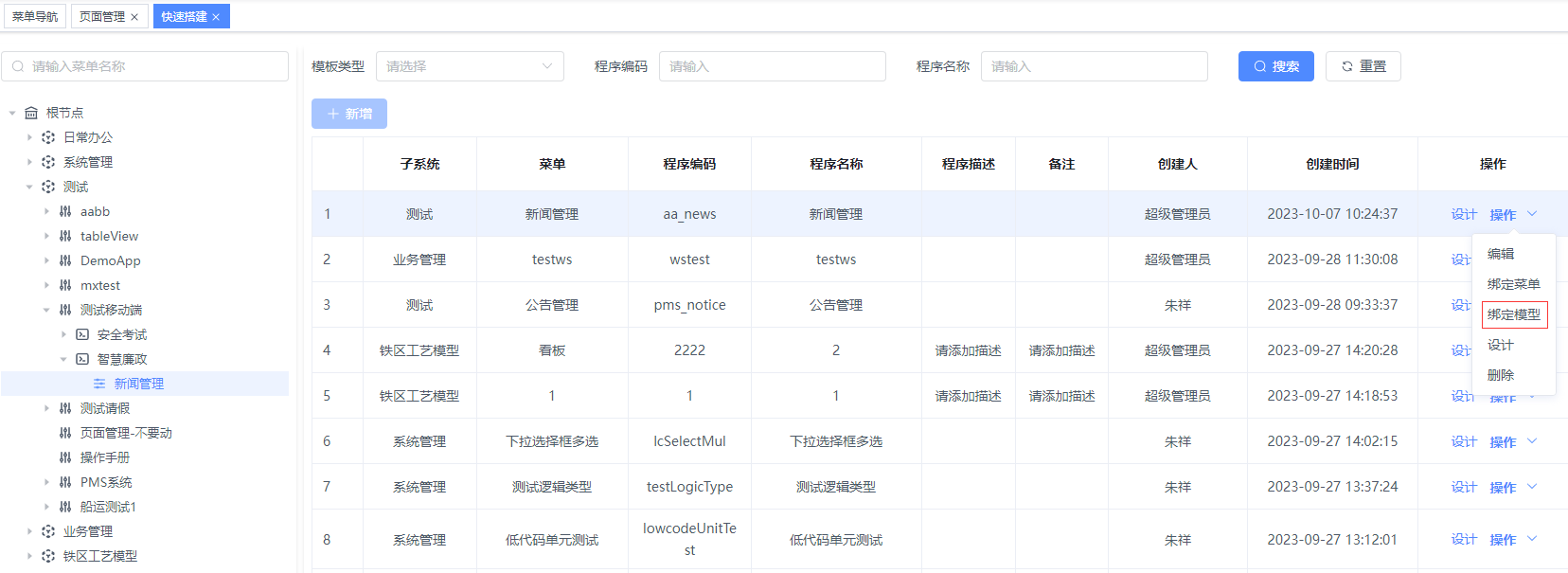
Task: Switch to the 页面管理 tab
Action: 102,16
